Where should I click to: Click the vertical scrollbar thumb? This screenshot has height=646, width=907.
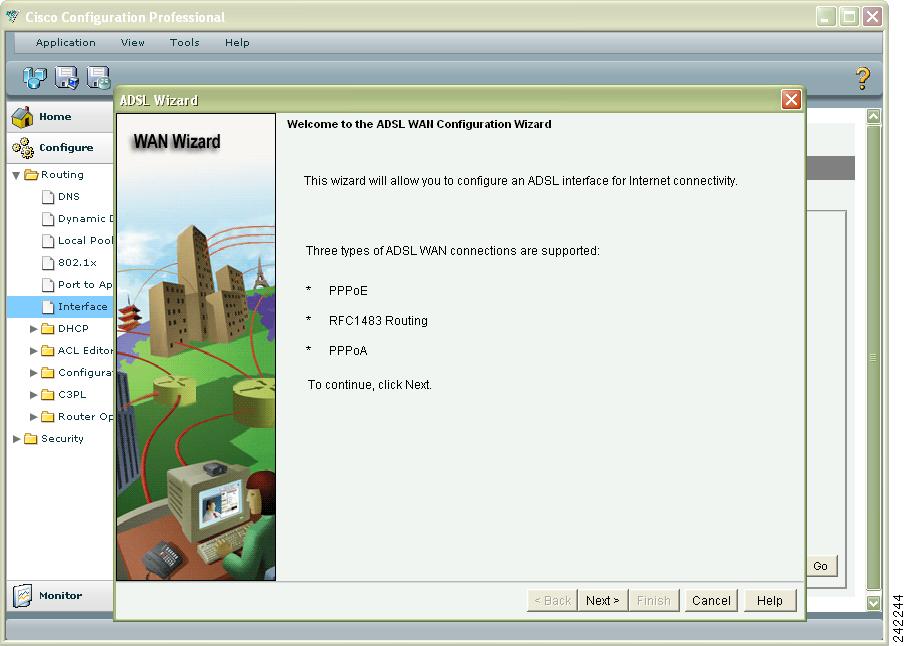coord(873,359)
